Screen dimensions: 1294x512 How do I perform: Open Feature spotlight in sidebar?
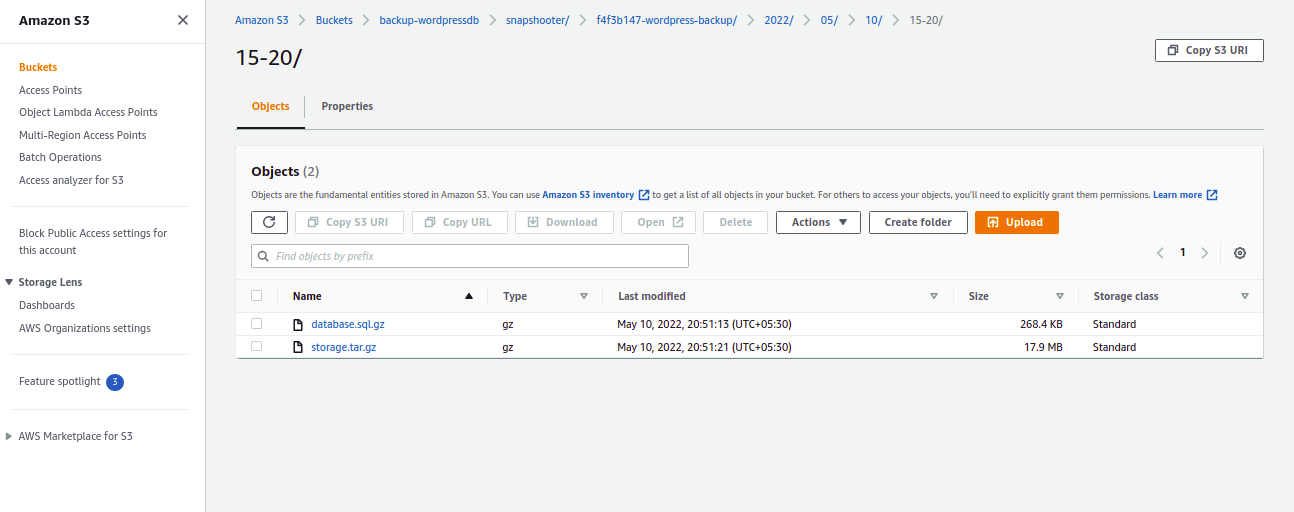click(60, 381)
